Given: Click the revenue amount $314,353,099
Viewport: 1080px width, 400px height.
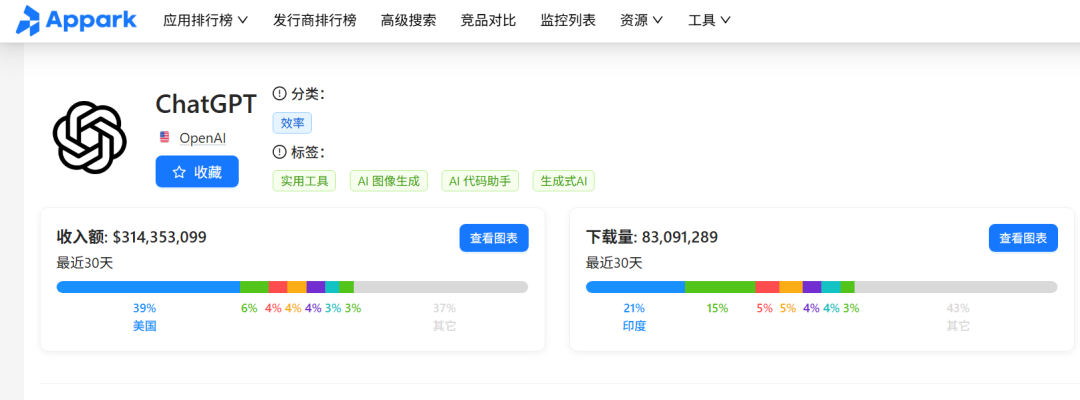Looking at the screenshot, I should [x=159, y=238].
